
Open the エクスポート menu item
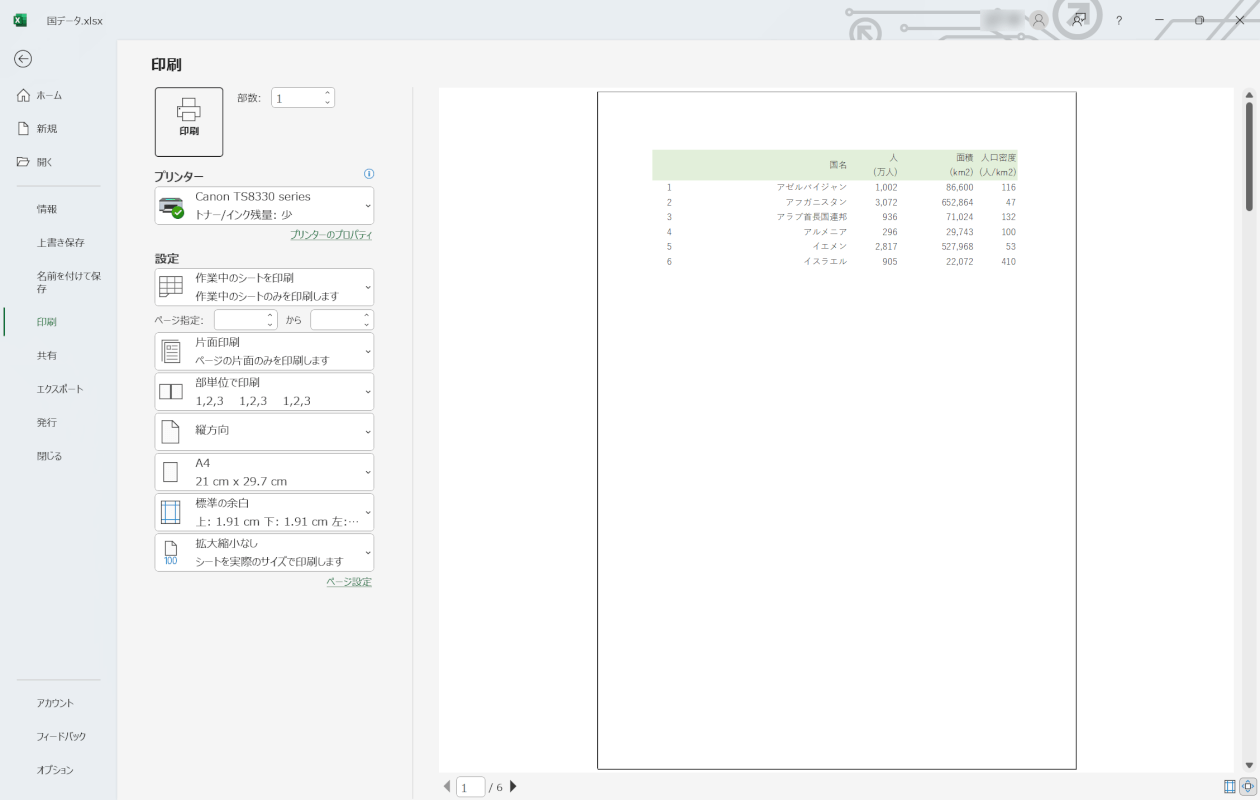pos(60,389)
